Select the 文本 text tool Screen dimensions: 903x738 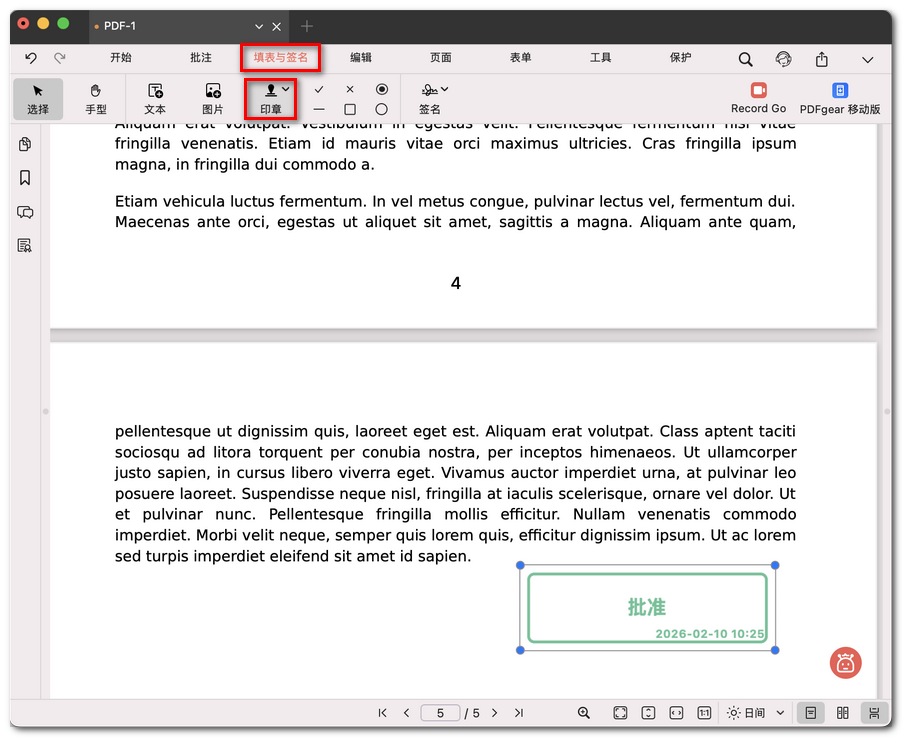[155, 100]
